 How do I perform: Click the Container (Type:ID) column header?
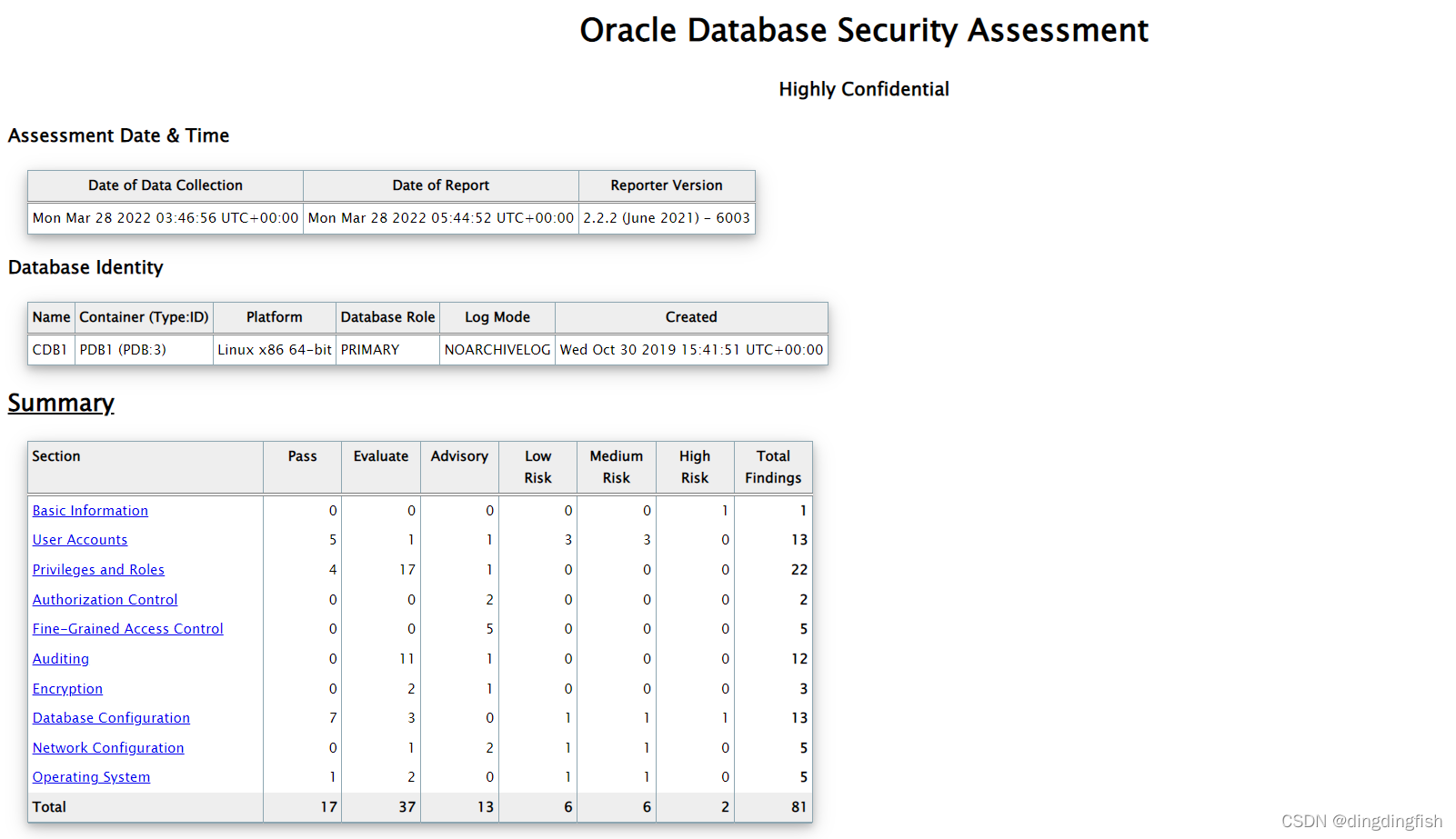point(144,317)
